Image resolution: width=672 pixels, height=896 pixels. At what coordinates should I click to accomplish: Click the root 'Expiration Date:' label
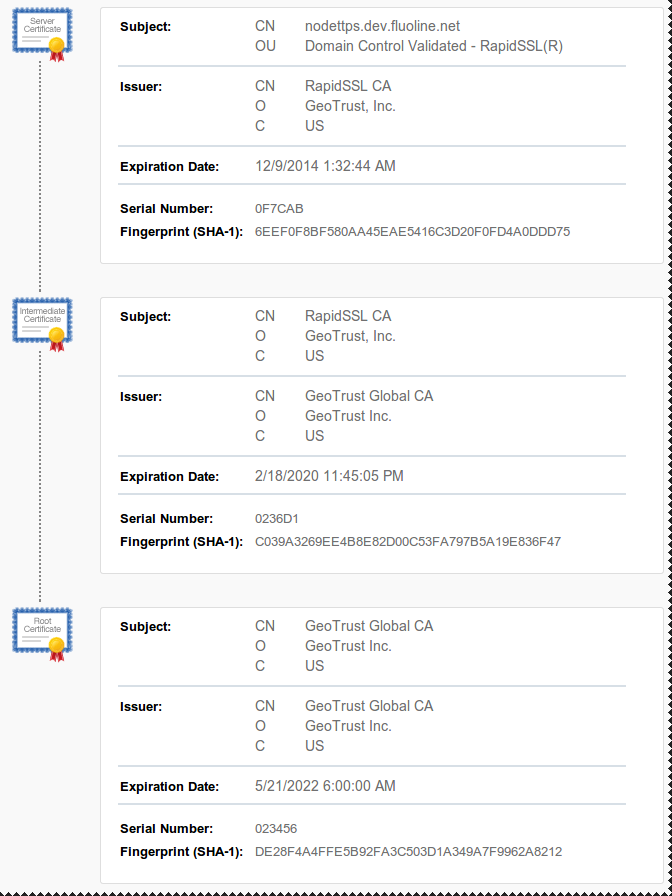(x=170, y=787)
